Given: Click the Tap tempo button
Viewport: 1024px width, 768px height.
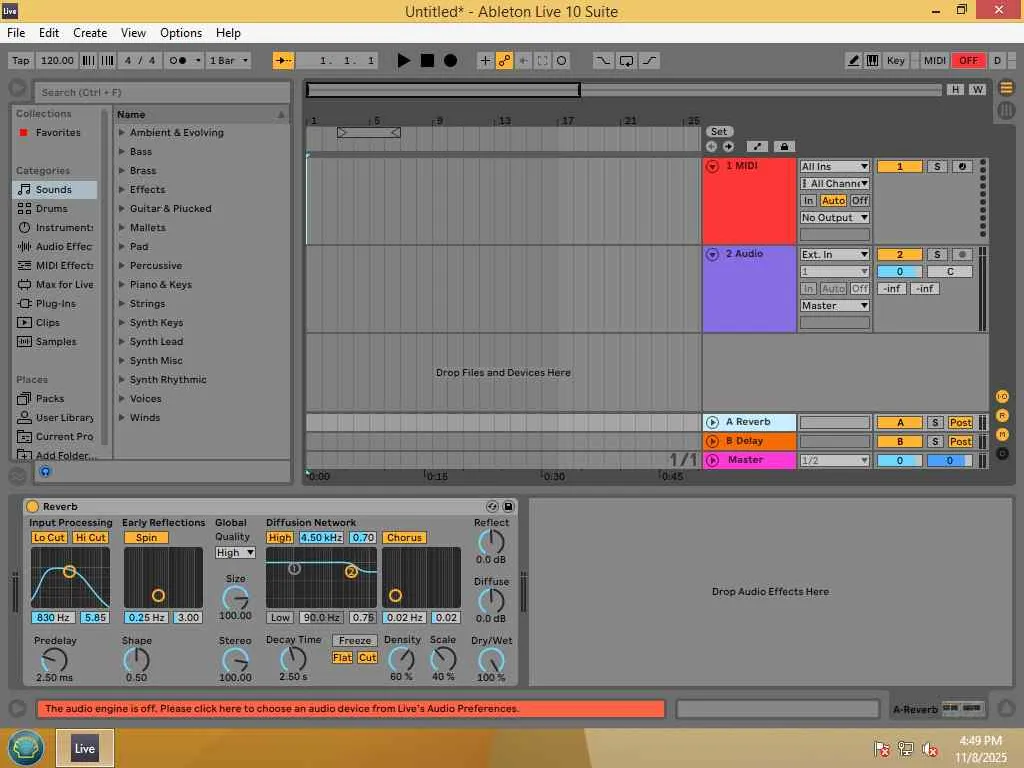Looking at the screenshot, I should (21, 61).
